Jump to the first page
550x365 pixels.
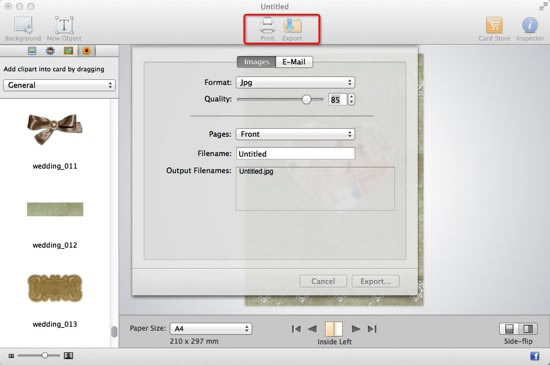pos(296,329)
